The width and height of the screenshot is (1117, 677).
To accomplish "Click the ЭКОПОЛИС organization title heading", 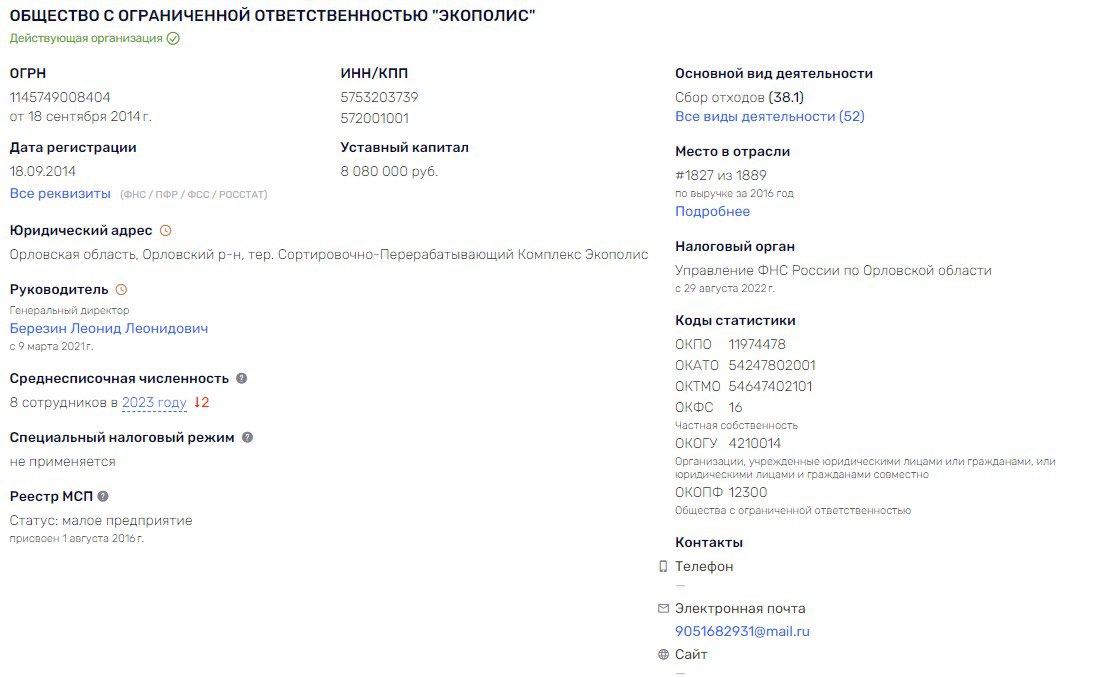I will click(272, 15).
